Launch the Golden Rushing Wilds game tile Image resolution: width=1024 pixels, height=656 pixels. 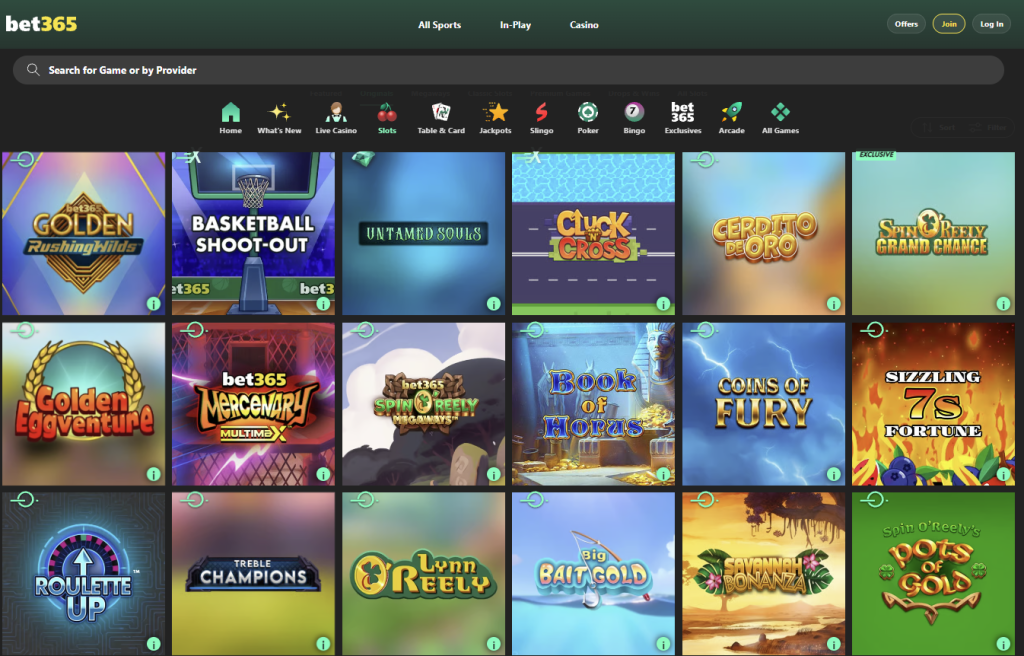84,233
